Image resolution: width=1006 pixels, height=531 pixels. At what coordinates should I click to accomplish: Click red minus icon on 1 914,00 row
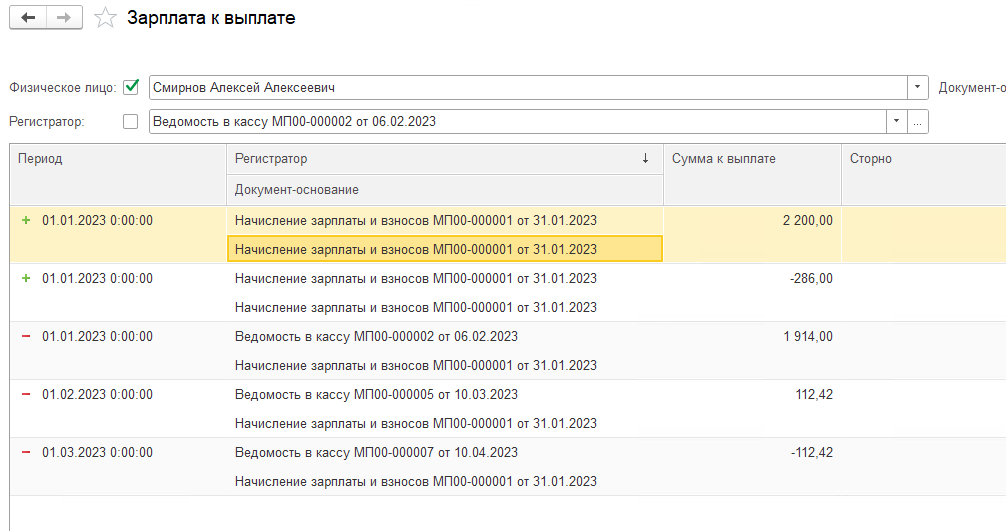(x=26, y=336)
